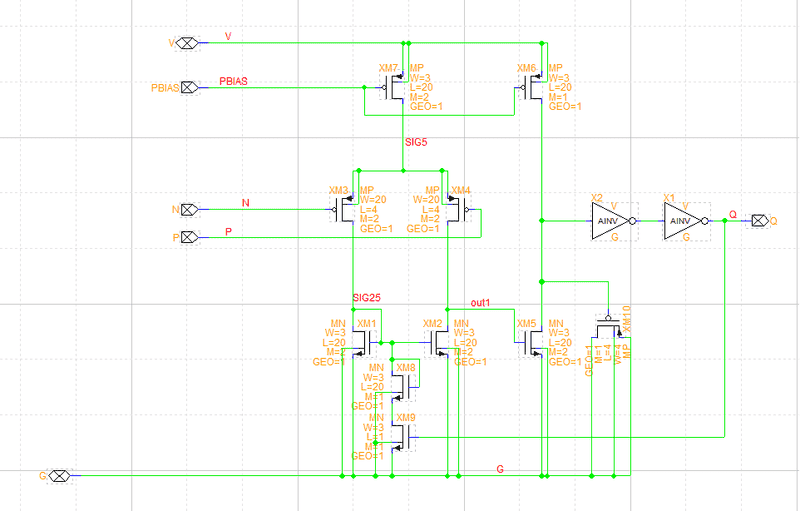
Task: Select NMOS transistor XM9
Action: (405, 438)
